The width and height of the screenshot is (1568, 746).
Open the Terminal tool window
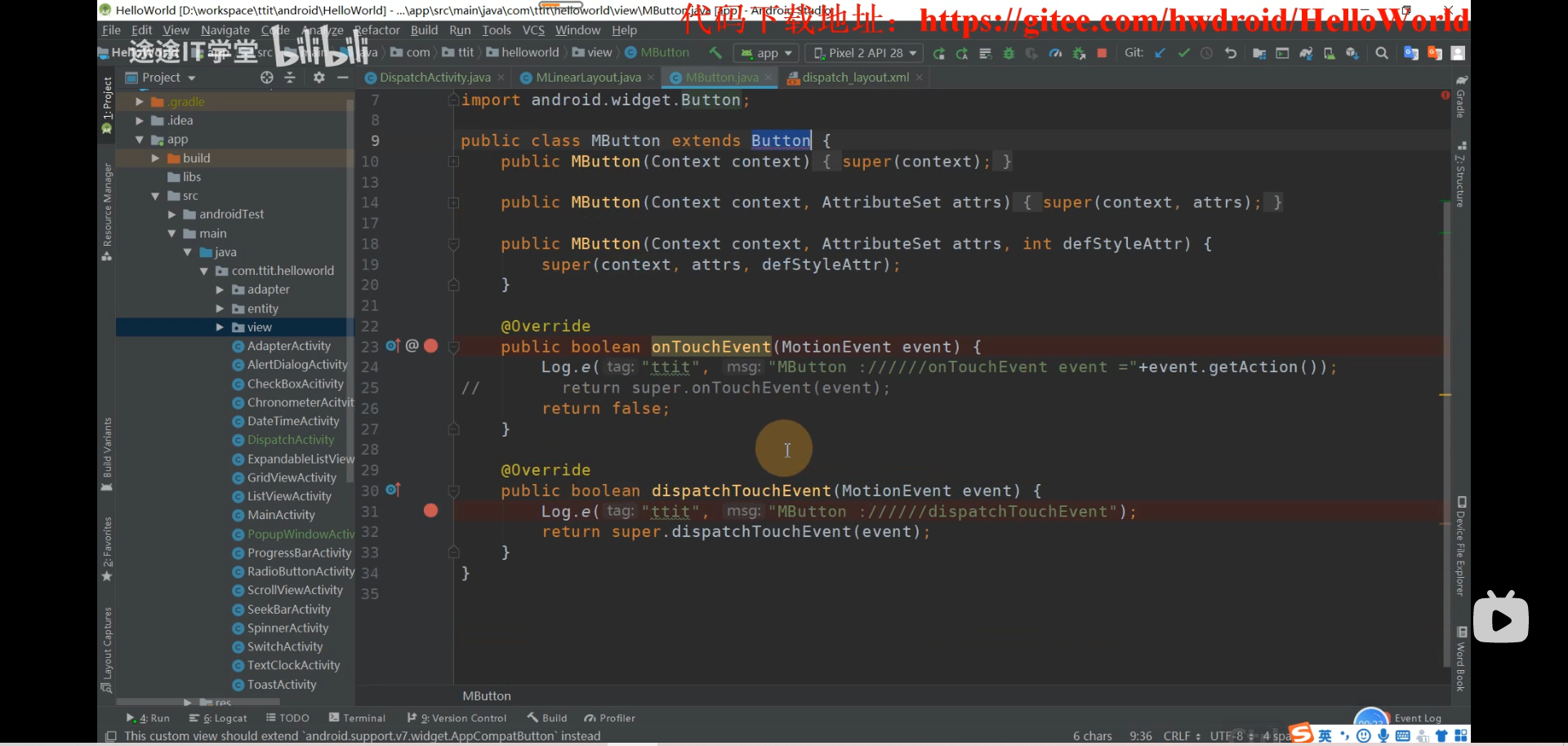(357, 718)
